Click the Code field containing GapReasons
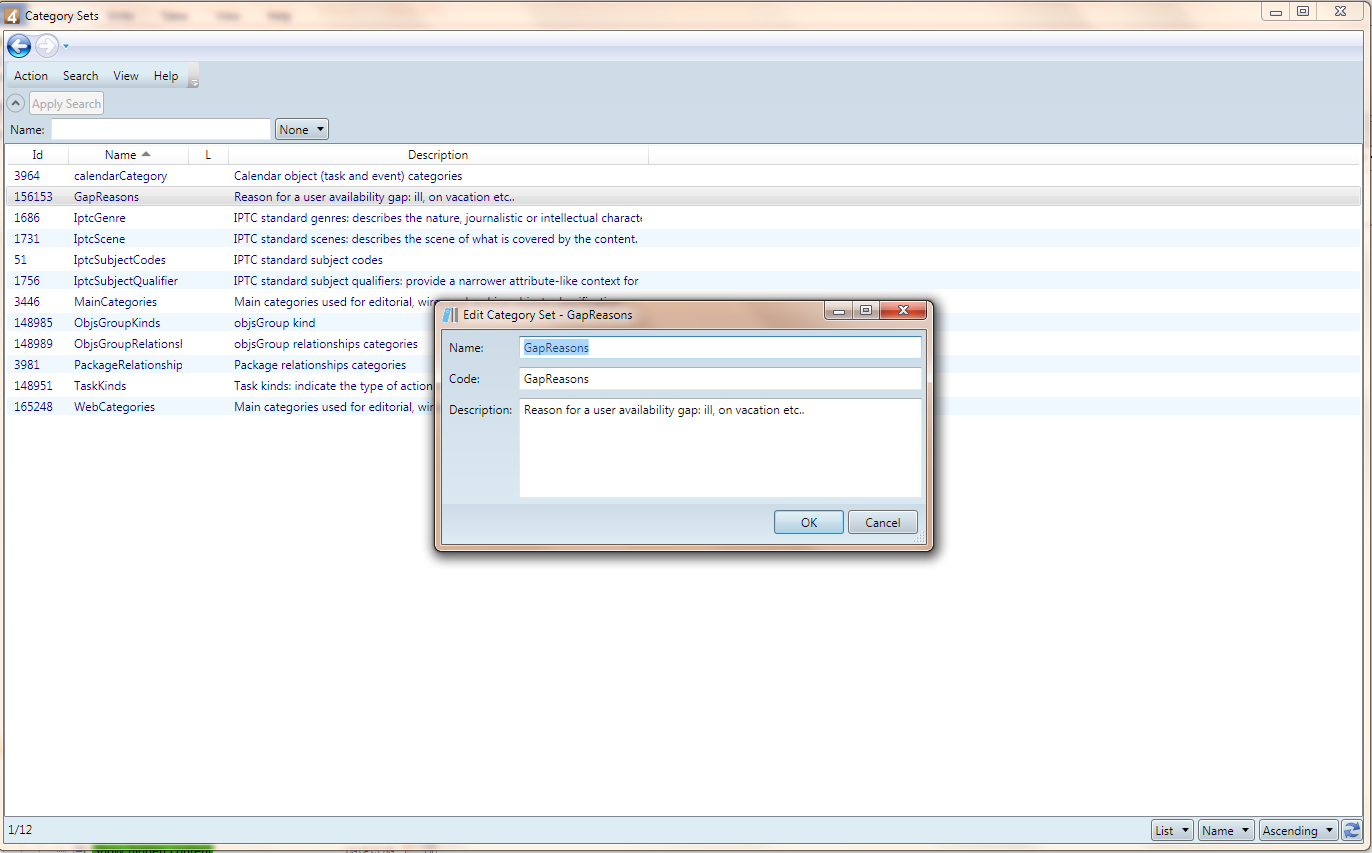Screen dimensions: 1372x853 (x=720, y=379)
